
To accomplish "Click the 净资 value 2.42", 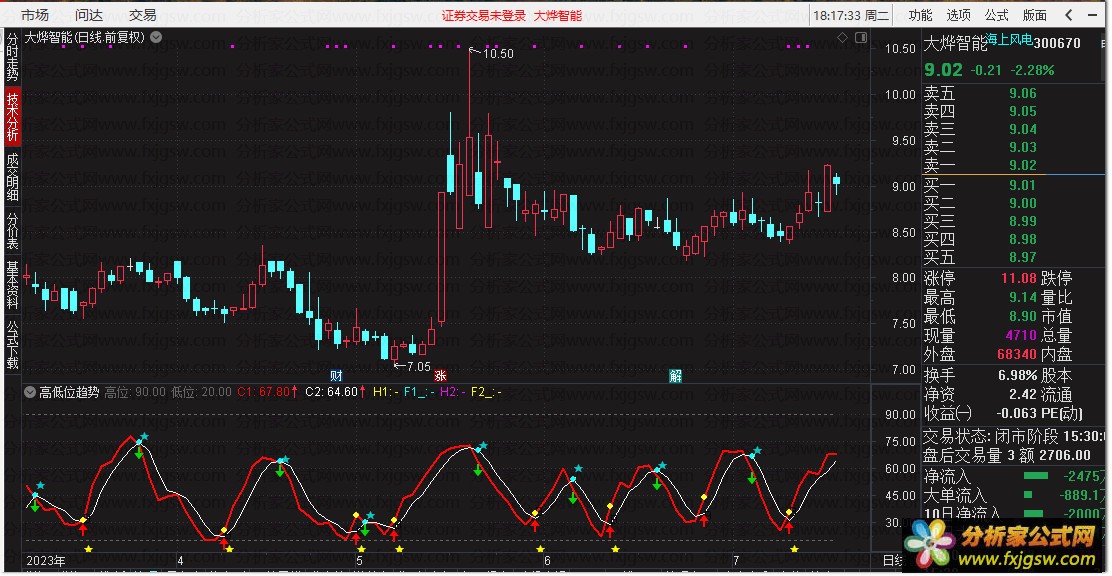I will [x=1023, y=394].
